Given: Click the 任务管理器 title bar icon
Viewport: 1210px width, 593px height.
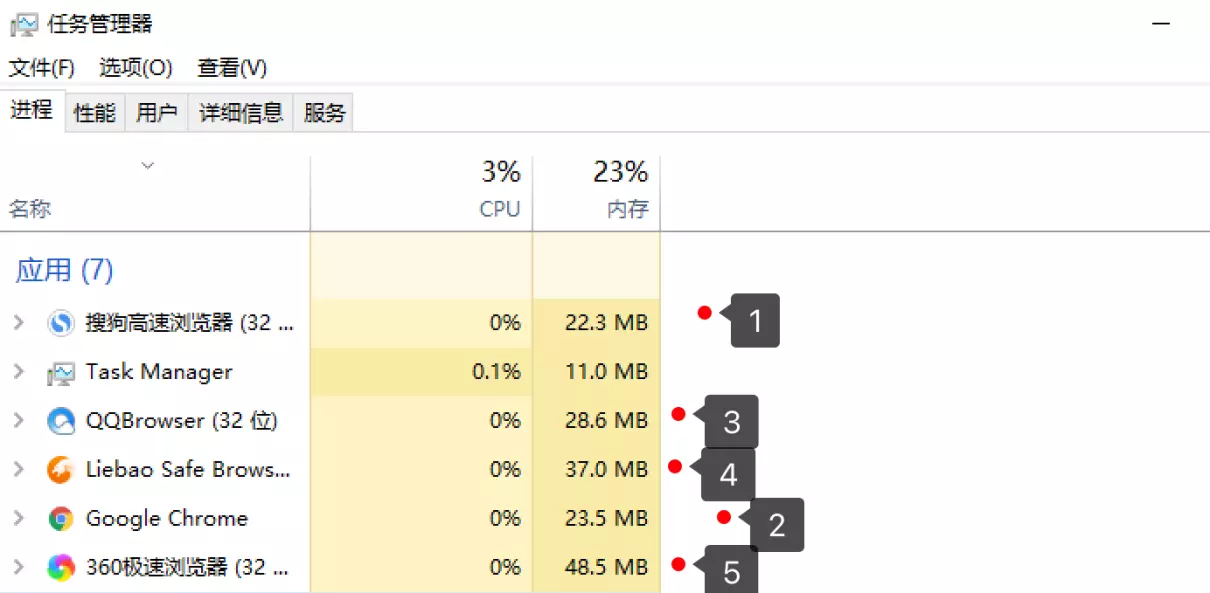Looking at the screenshot, I should pos(24,25).
